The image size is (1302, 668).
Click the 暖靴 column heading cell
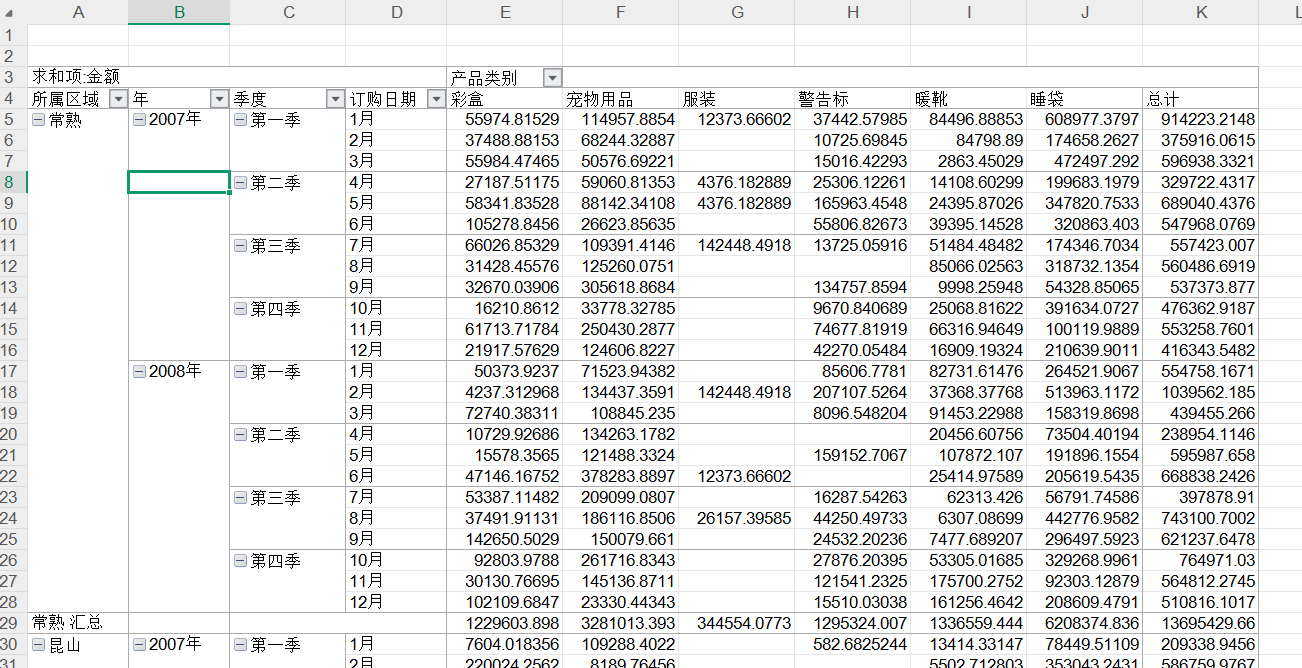pyautogui.click(x=968, y=99)
